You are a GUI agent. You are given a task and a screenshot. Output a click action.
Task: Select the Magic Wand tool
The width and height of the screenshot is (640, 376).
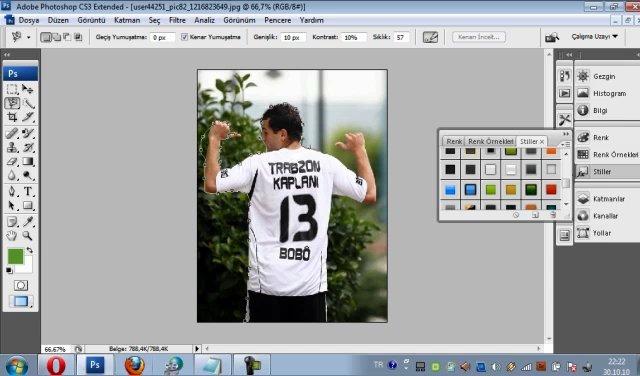click(28, 103)
